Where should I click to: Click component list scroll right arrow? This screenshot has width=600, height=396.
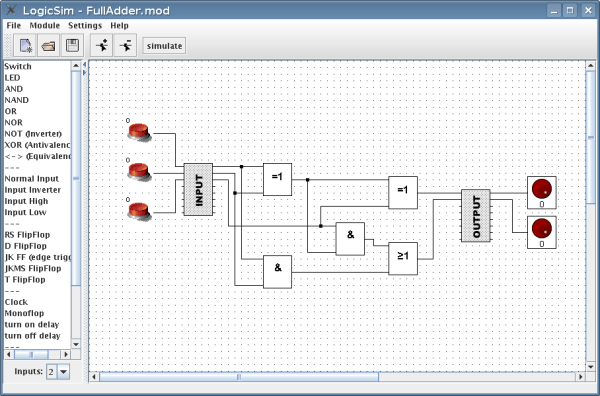(66, 355)
